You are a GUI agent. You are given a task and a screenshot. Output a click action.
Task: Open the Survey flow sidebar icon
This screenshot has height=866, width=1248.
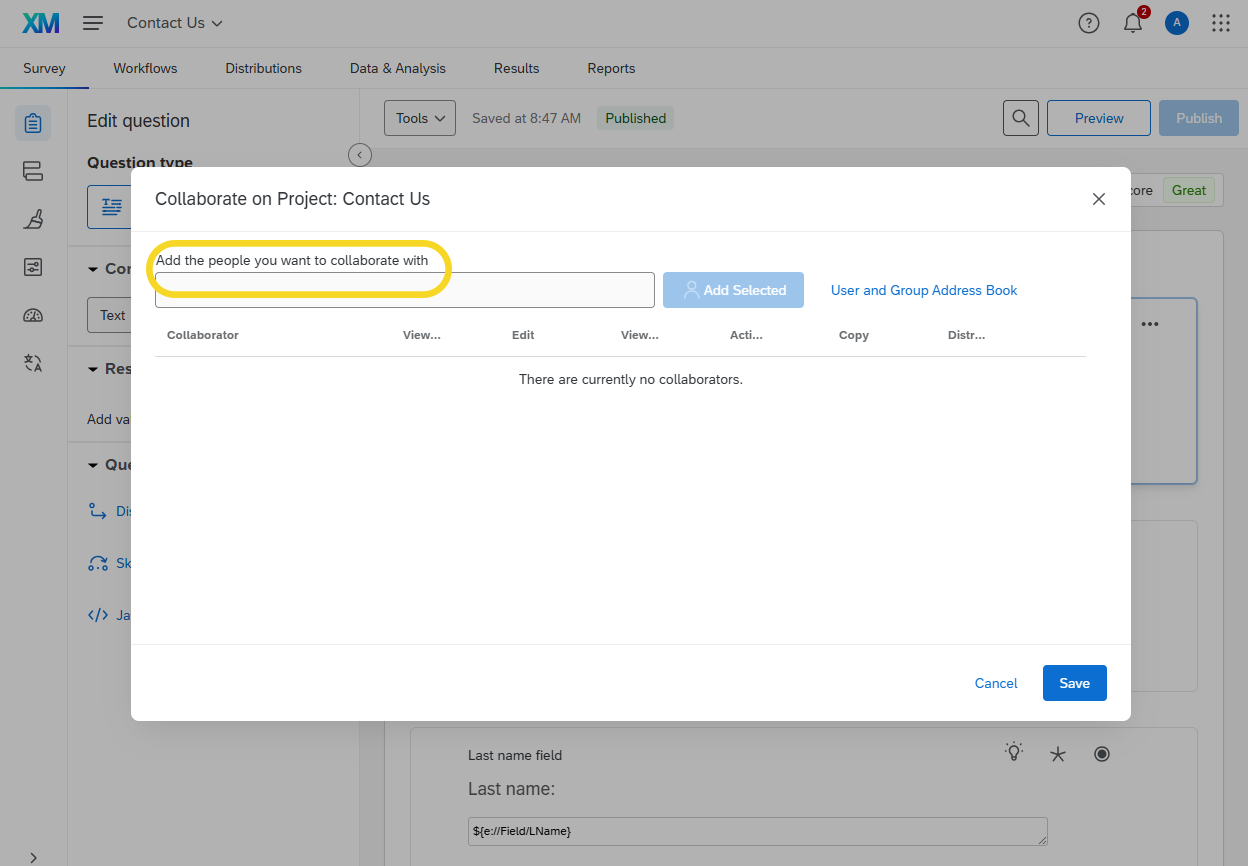tap(33, 171)
